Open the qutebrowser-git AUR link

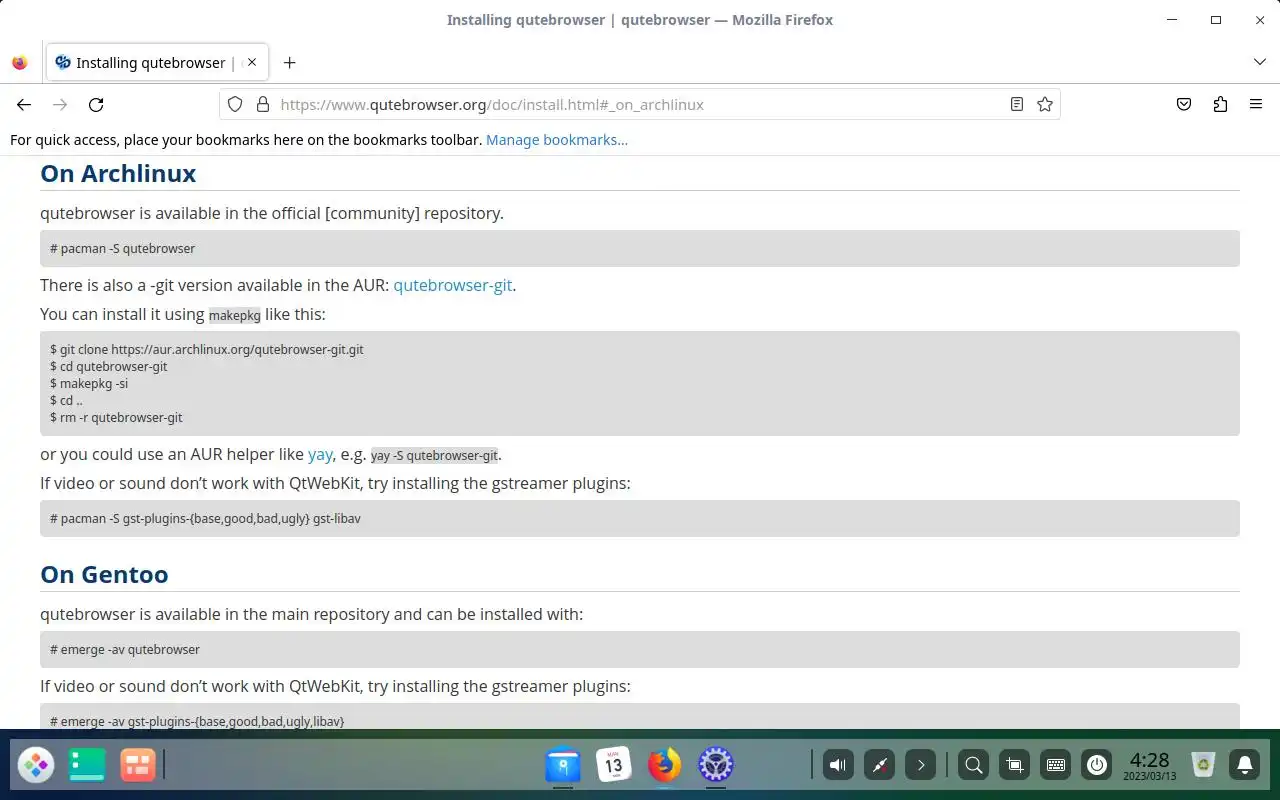coord(453,285)
